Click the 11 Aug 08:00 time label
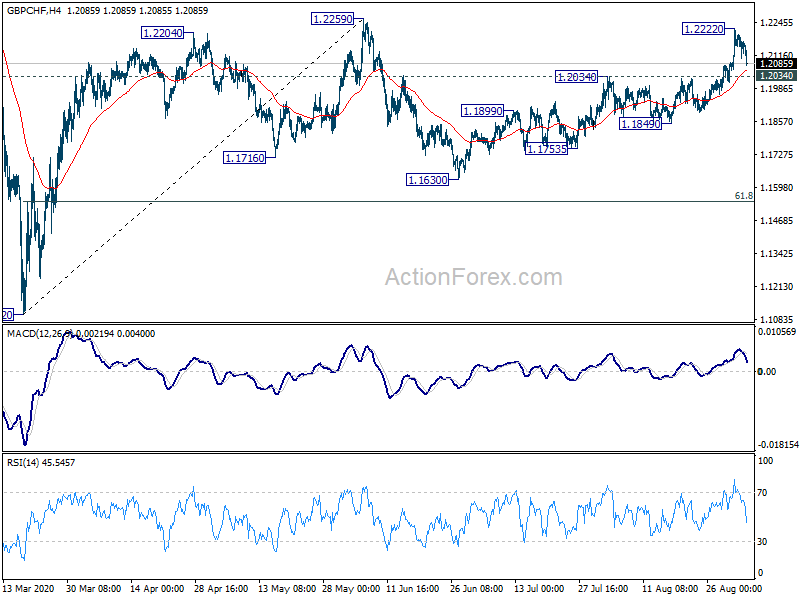The image size is (800, 600). pos(669,588)
